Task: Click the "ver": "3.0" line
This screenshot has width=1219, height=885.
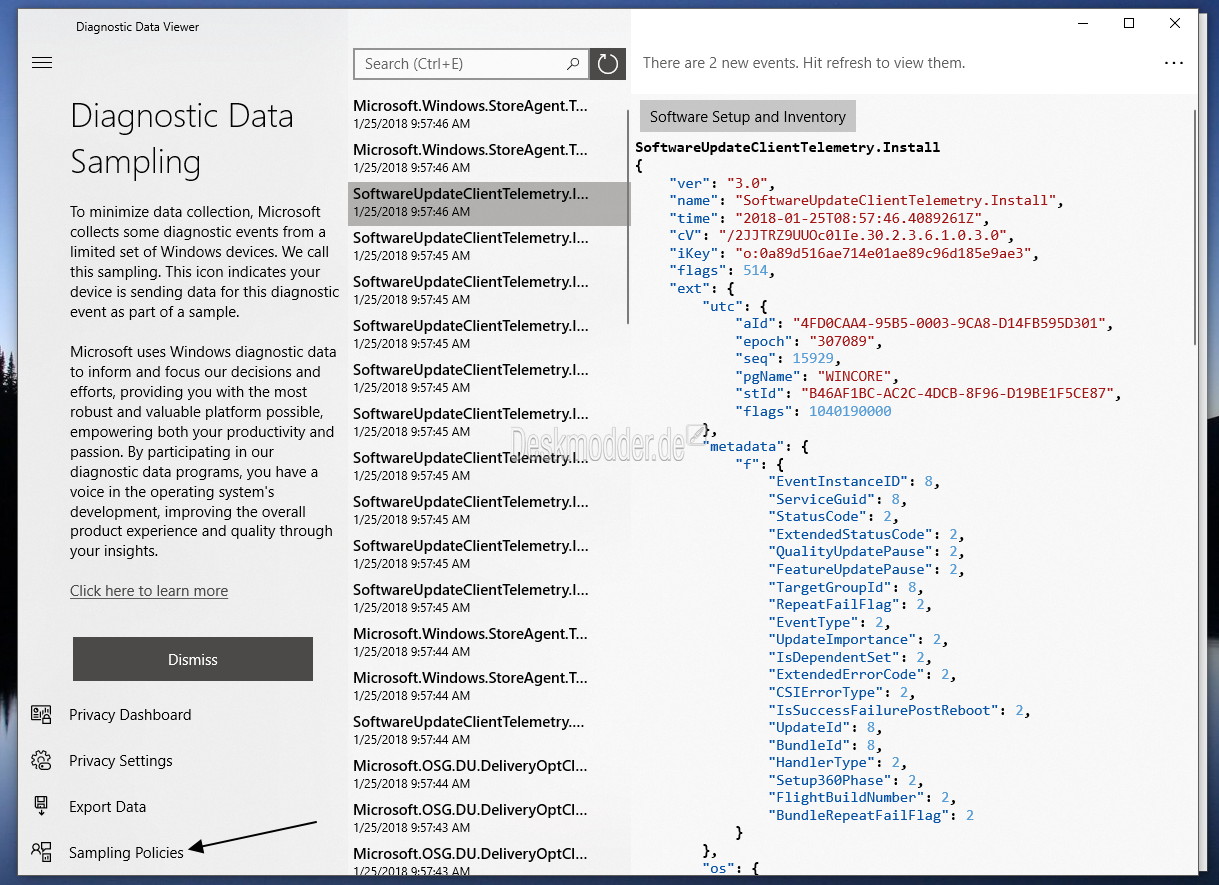Action: click(x=722, y=183)
